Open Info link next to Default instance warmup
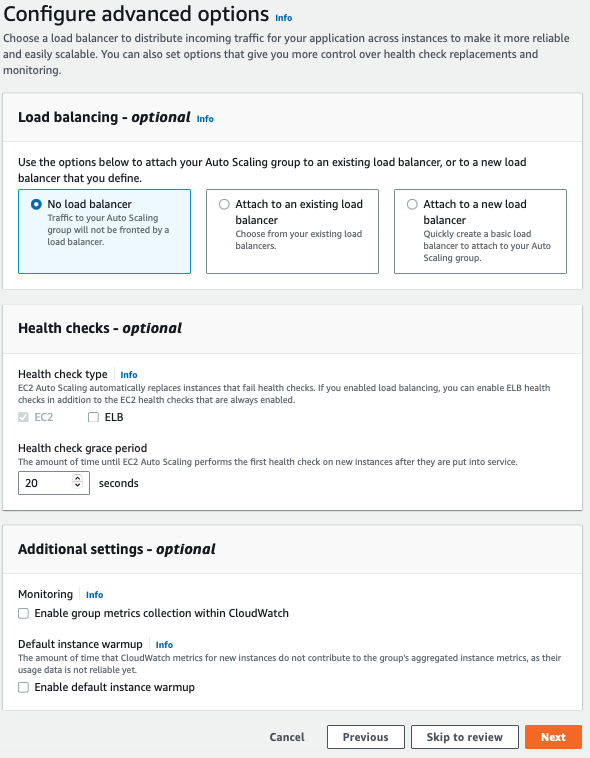The height and width of the screenshot is (758, 590). (164, 645)
